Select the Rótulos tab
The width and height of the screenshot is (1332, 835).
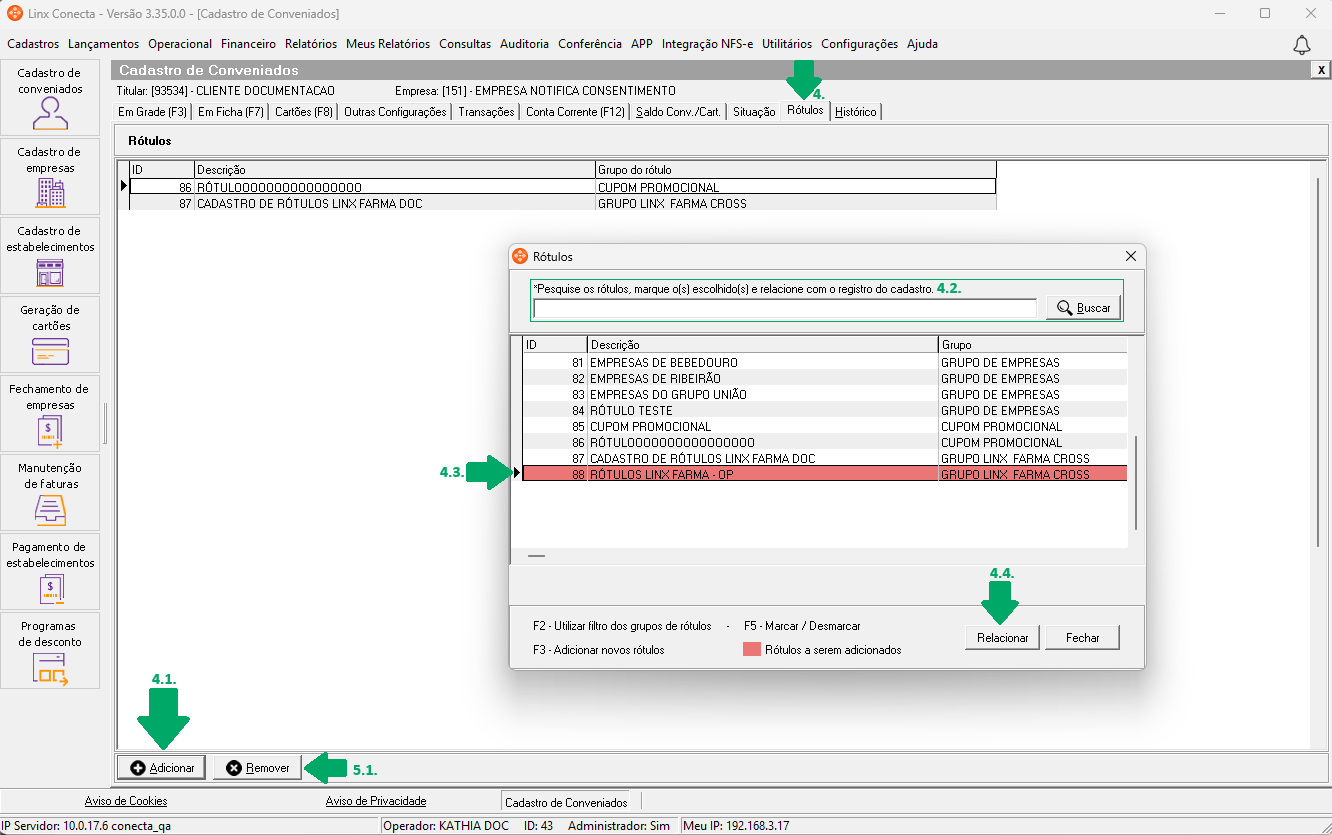tap(805, 110)
